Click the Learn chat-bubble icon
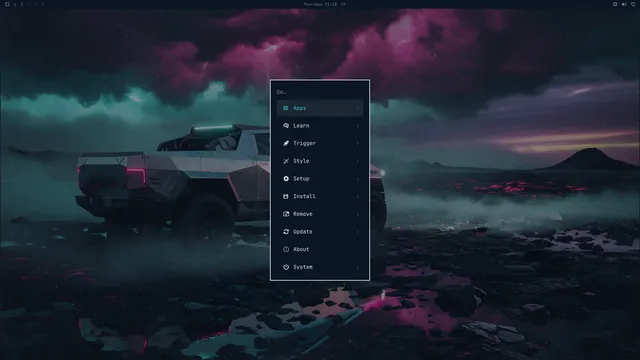This screenshot has height=360, width=640. [286, 125]
